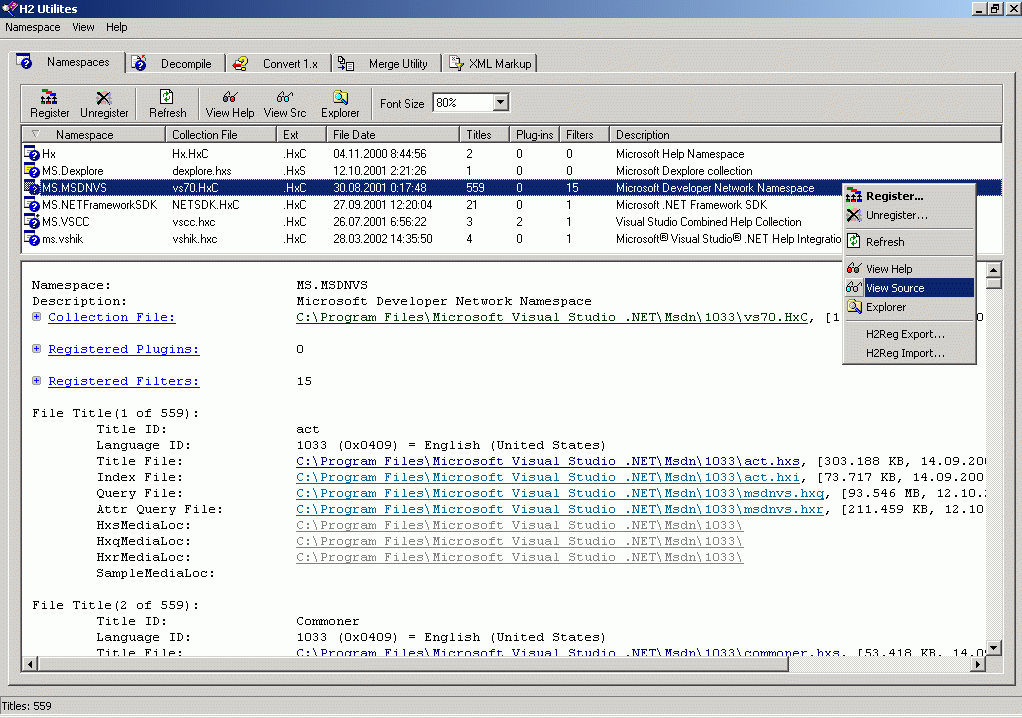Open the Font Size dropdown arrow
Screen dimensions: 1022x718
(x=501, y=102)
